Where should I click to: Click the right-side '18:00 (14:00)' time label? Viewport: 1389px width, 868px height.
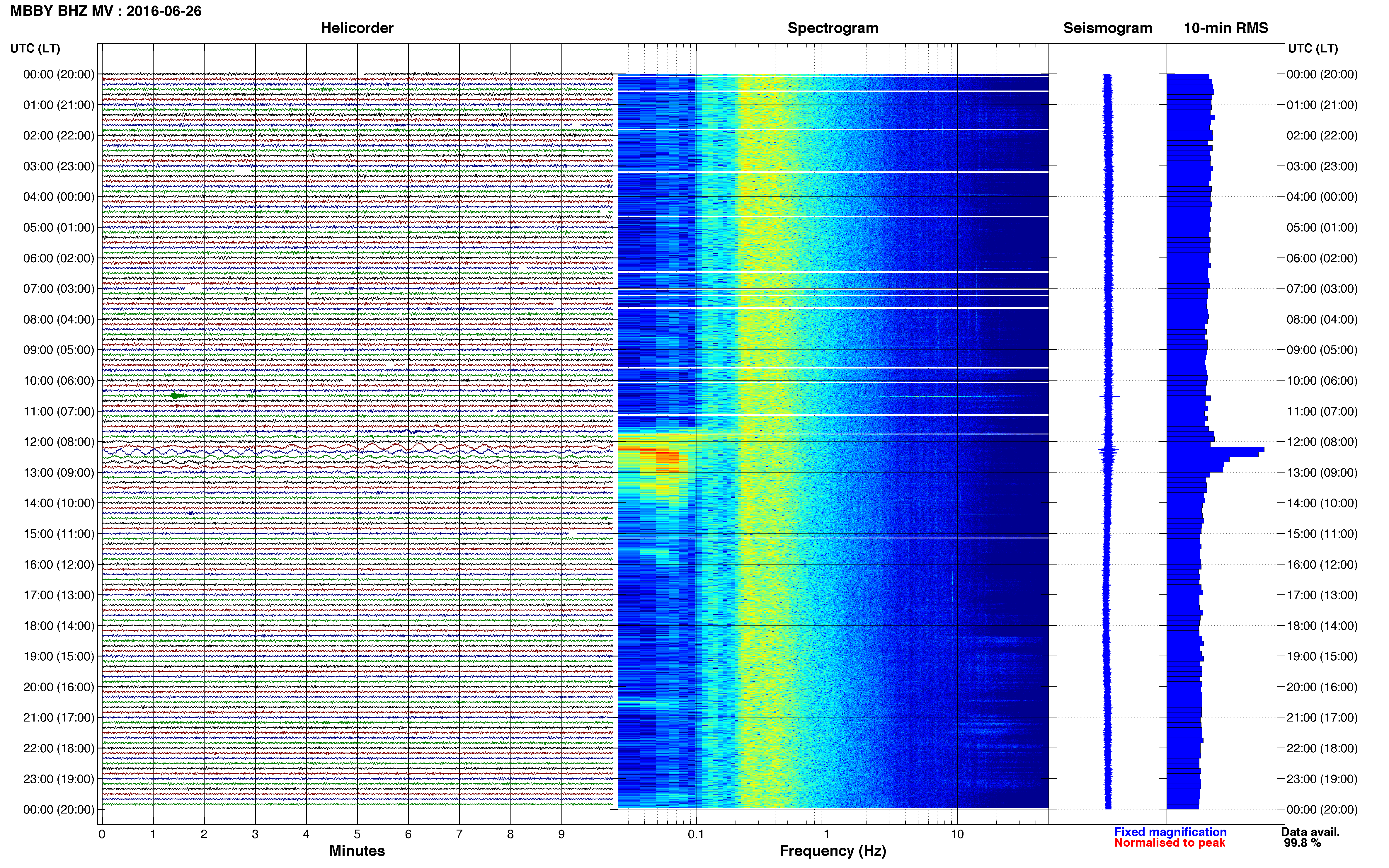tap(1322, 626)
